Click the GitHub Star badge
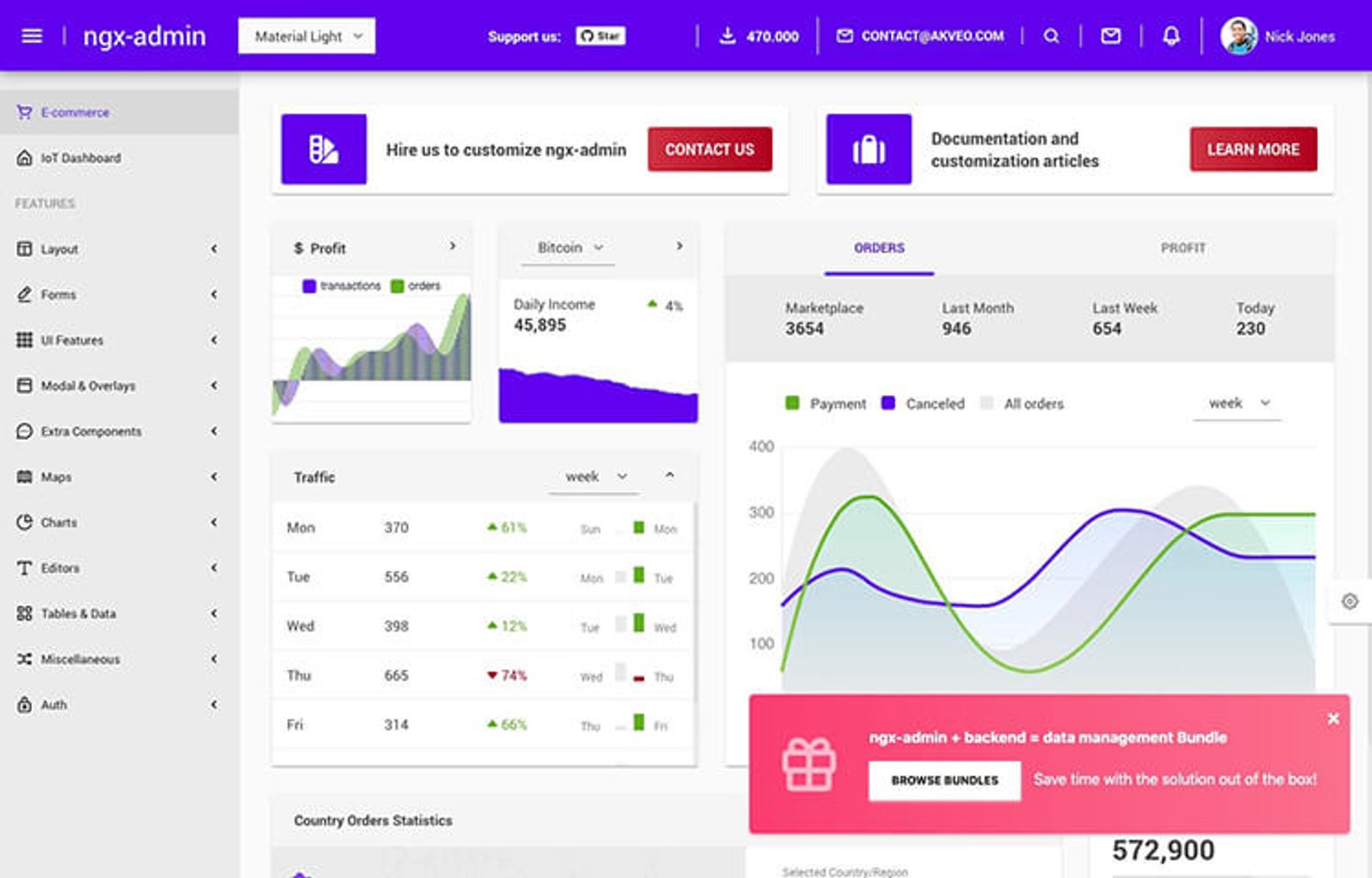This screenshot has height=878, width=1372. pyautogui.click(x=600, y=36)
